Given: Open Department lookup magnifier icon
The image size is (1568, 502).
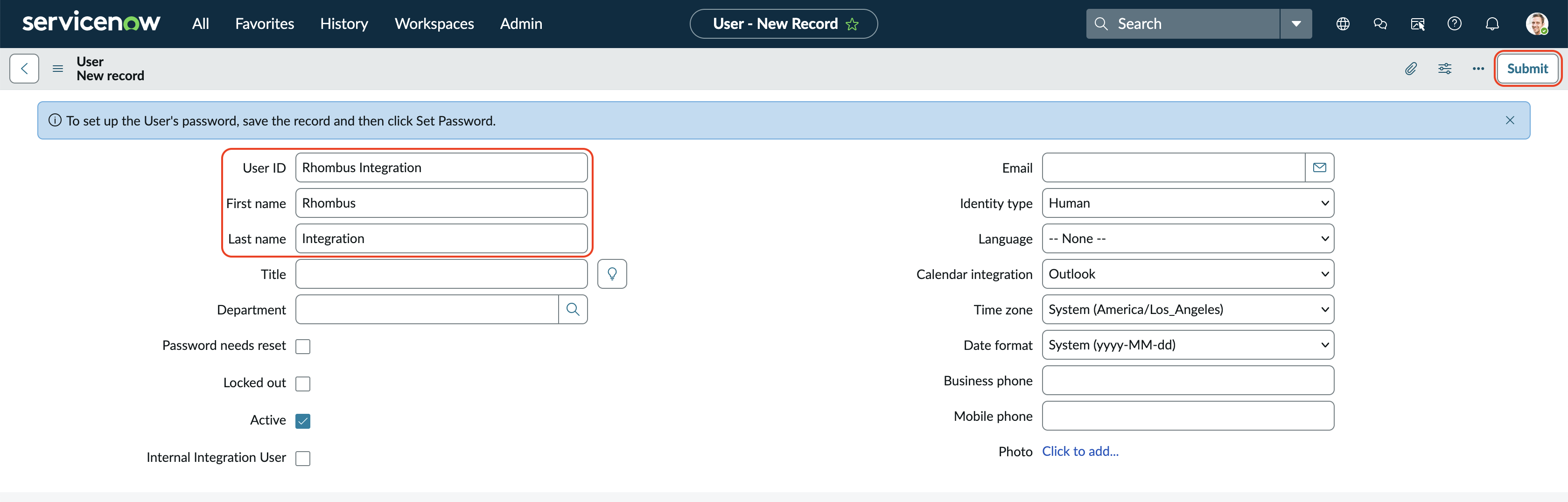Looking at the screenshot, I should pyautogui.click(x=573, y=309).
